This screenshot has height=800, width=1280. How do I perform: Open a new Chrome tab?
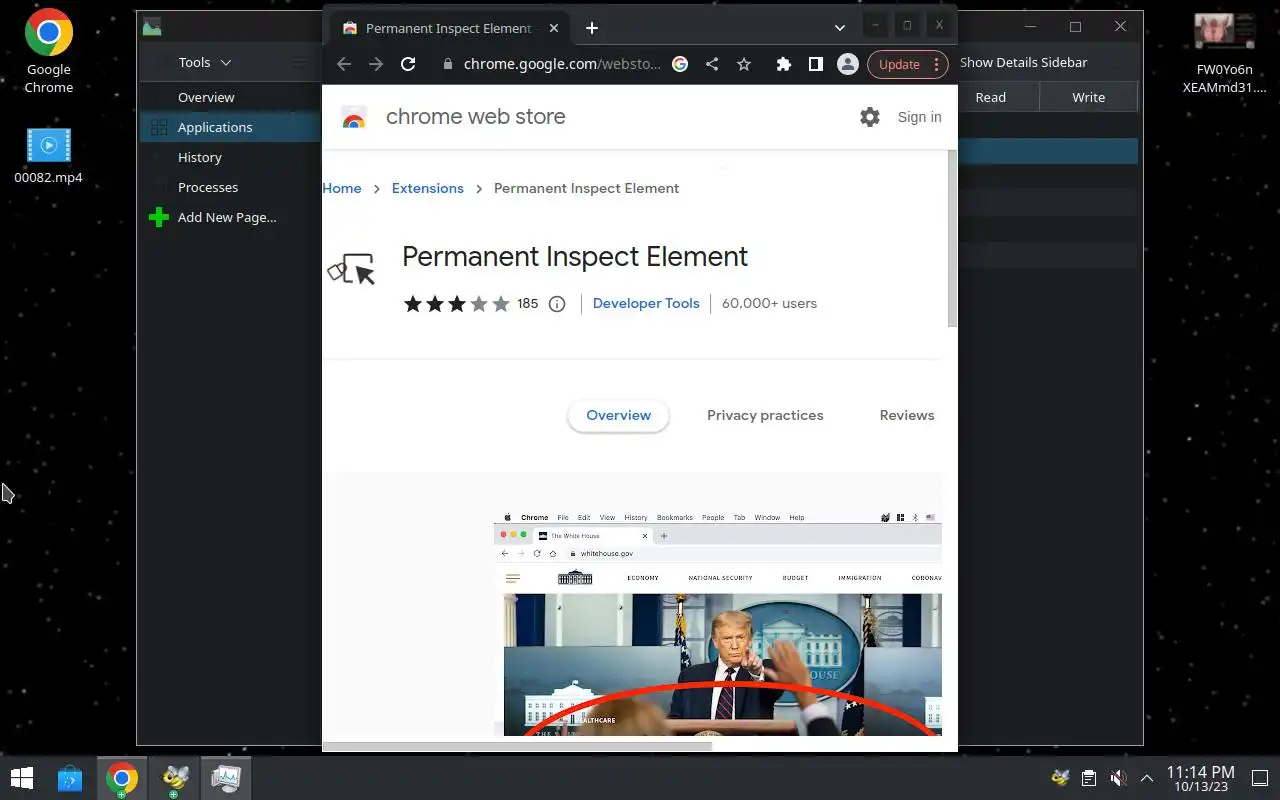[592, 28]
